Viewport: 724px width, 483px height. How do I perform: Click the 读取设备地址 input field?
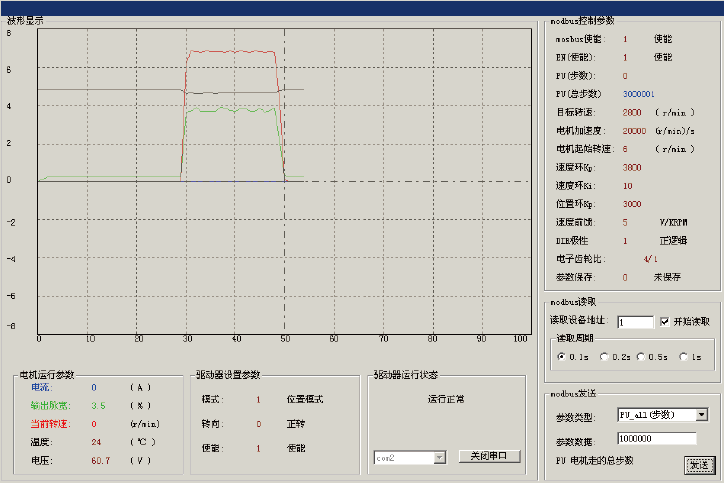click(635, 322)
